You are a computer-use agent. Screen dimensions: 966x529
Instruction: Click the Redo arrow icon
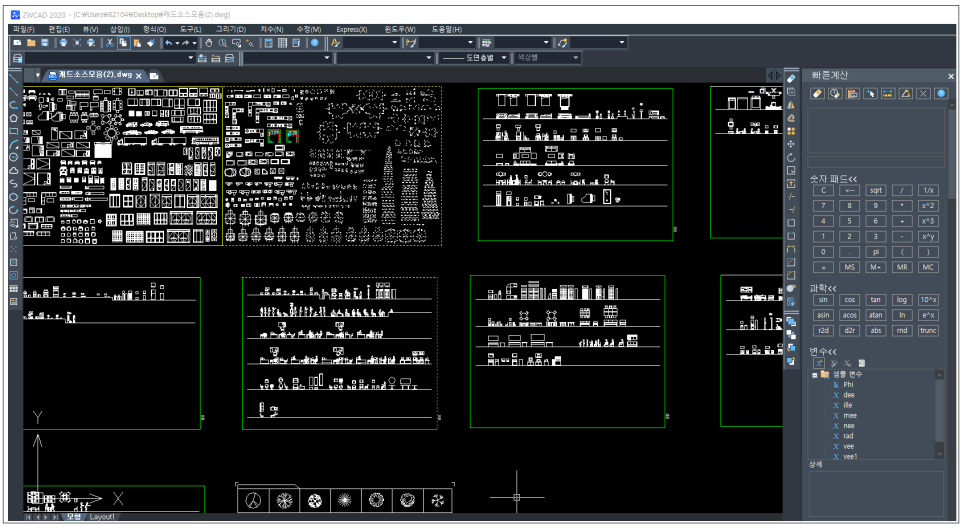tap(185, 42)
